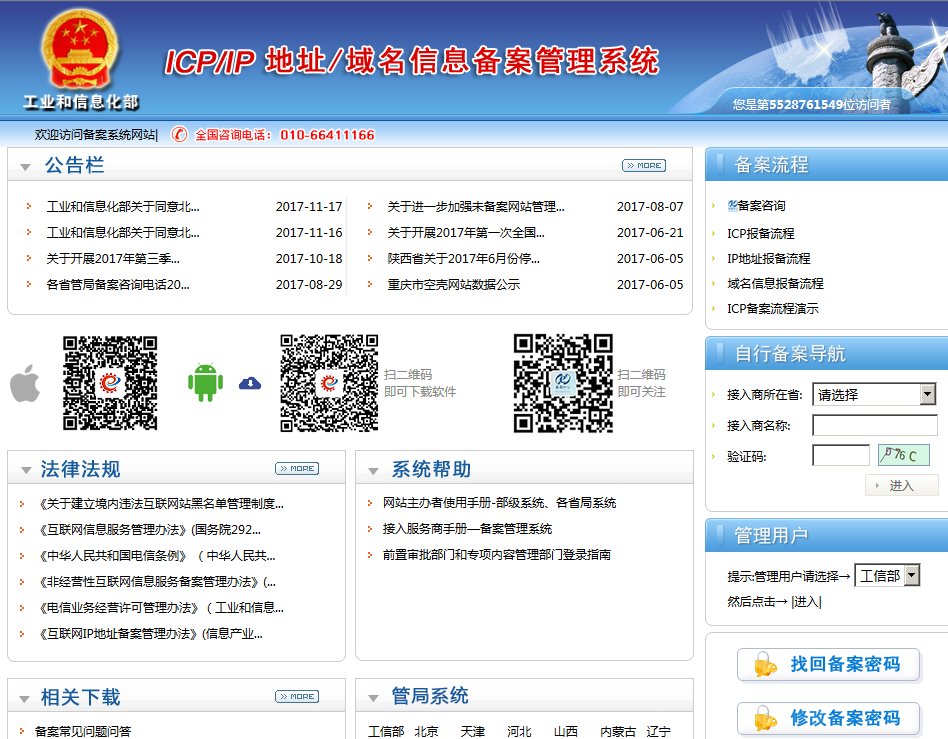This screenshot has height=739, width=948.
Task: Open 中华人民共和国电信条例 law link
Action: coord(156,556)
